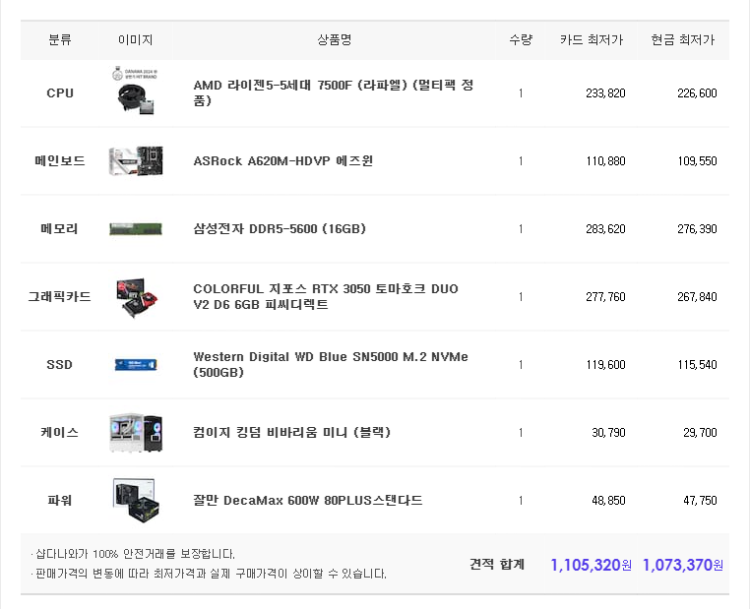This screenshot has height=609, width=750.
Task: Click the cash total price 1,073,370원
Action: pyautogui.click(x=682, y=565)
